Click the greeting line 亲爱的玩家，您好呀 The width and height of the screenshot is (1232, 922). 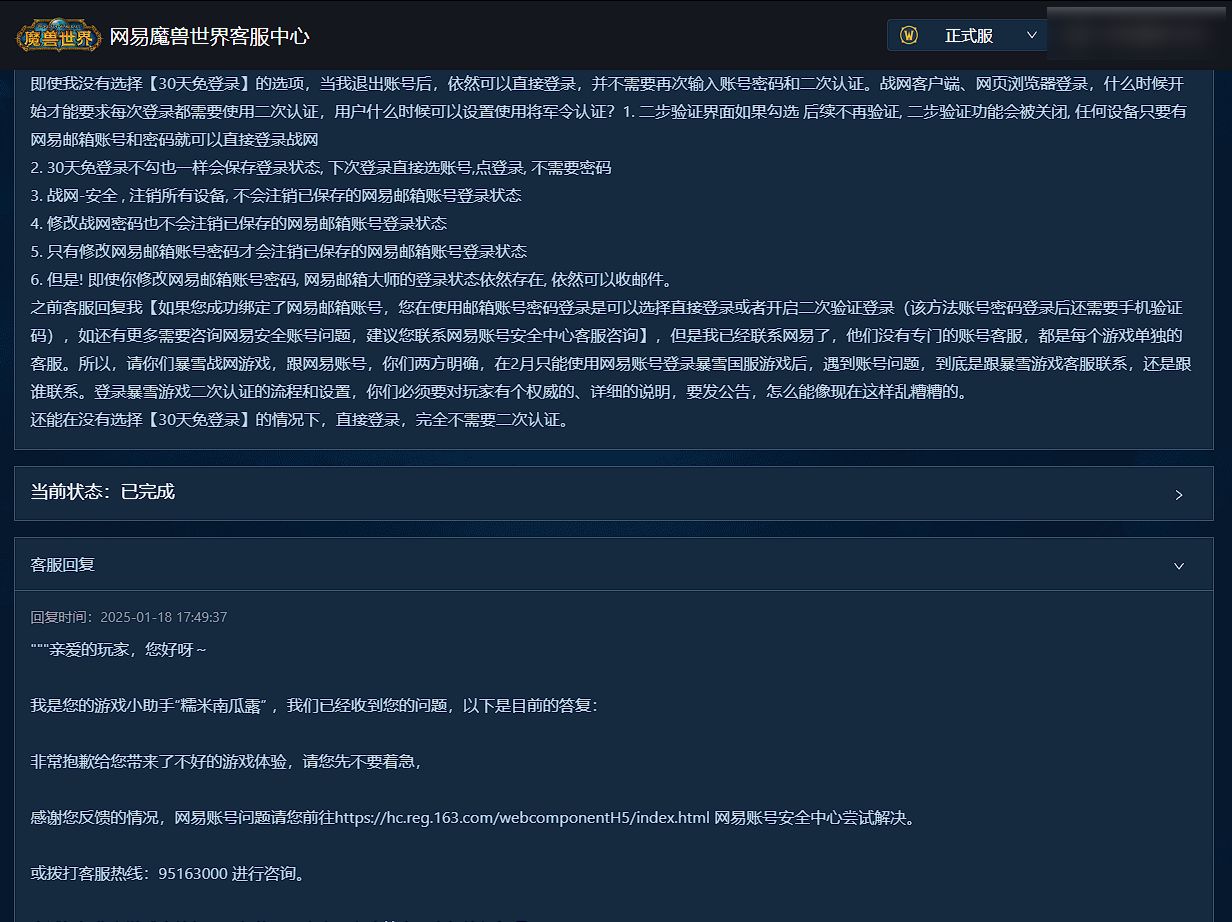[x=119, y=650]
